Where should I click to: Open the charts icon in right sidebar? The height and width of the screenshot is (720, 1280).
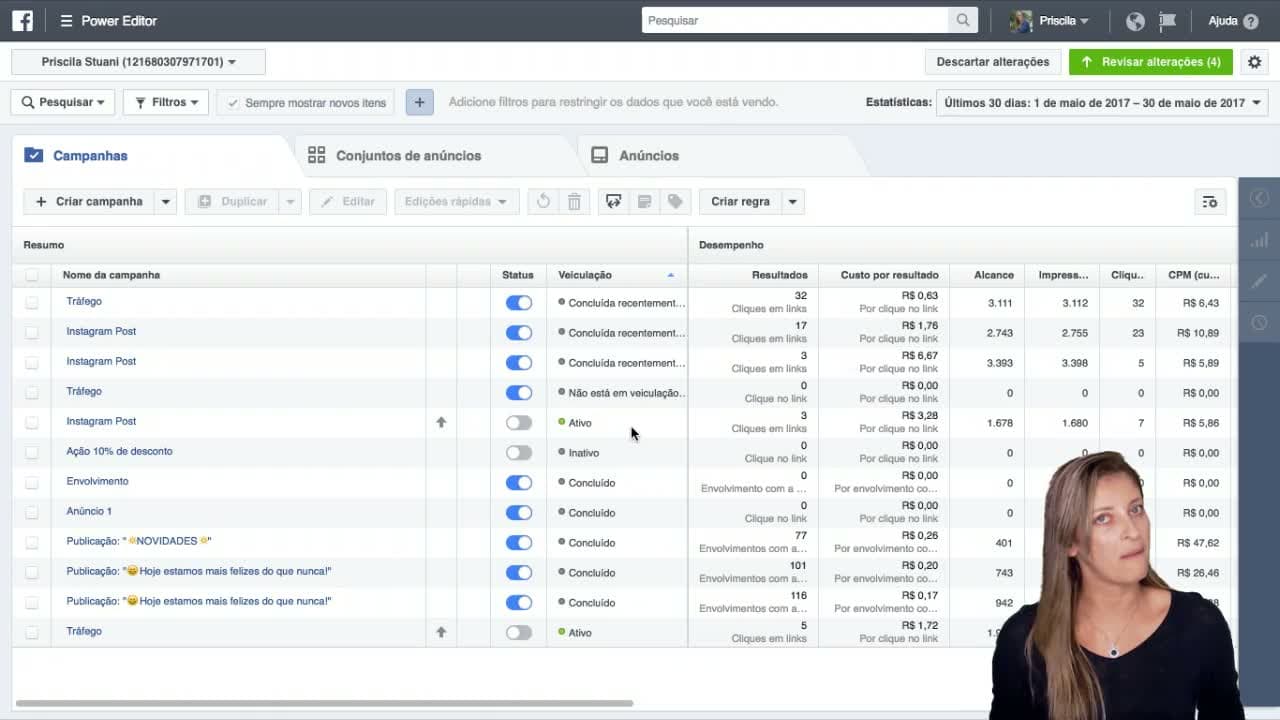click(1259, 240)
